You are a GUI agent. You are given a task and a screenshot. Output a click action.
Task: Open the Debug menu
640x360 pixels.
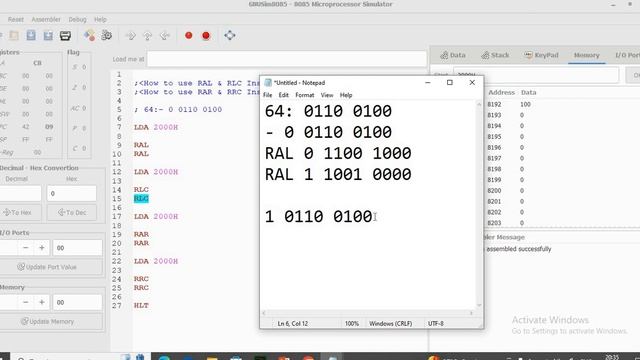(77, 19)
